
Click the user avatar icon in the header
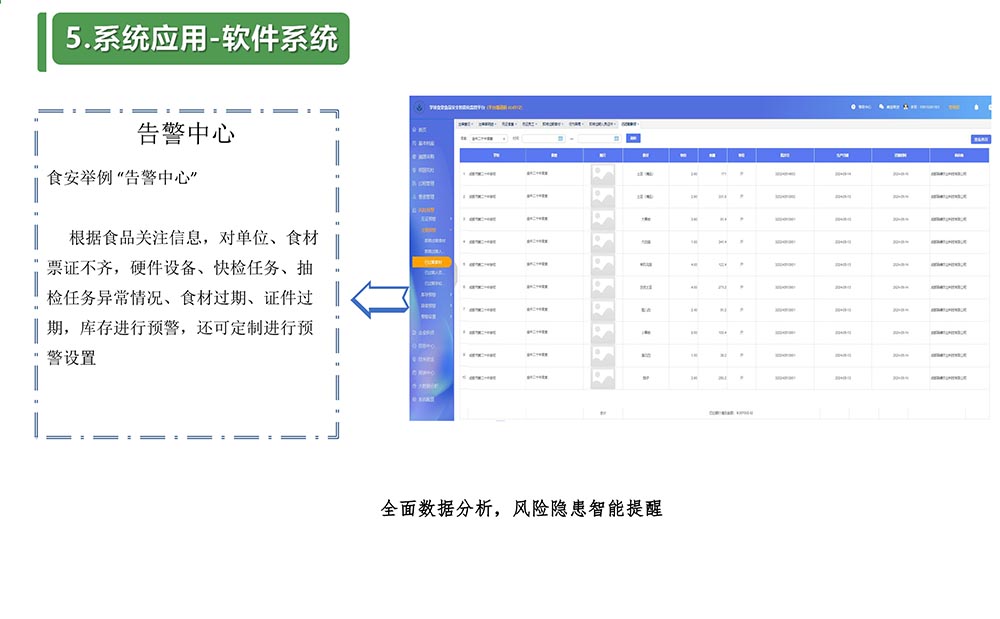906,106
